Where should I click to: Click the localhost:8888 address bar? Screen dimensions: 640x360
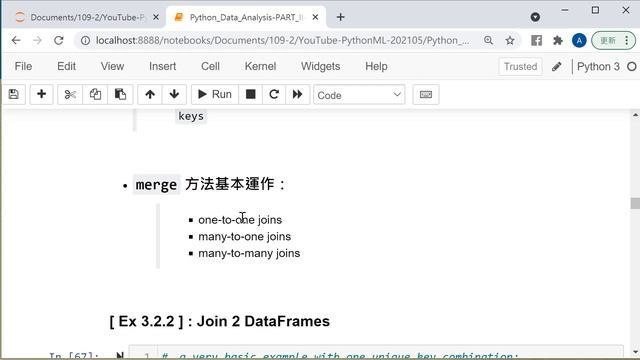[x=282, y=40]
